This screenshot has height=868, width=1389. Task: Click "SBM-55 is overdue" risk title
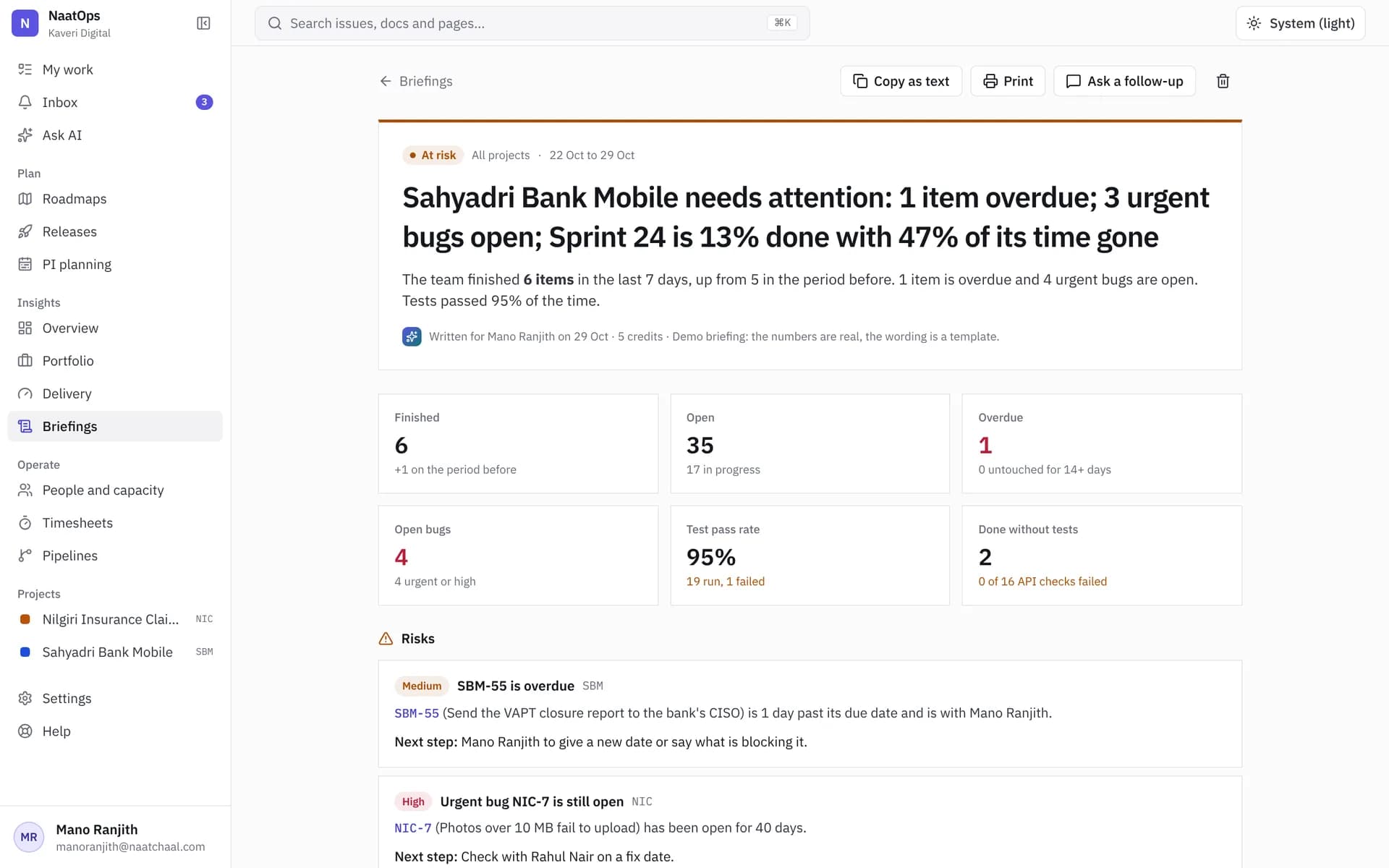pos(515,686)
